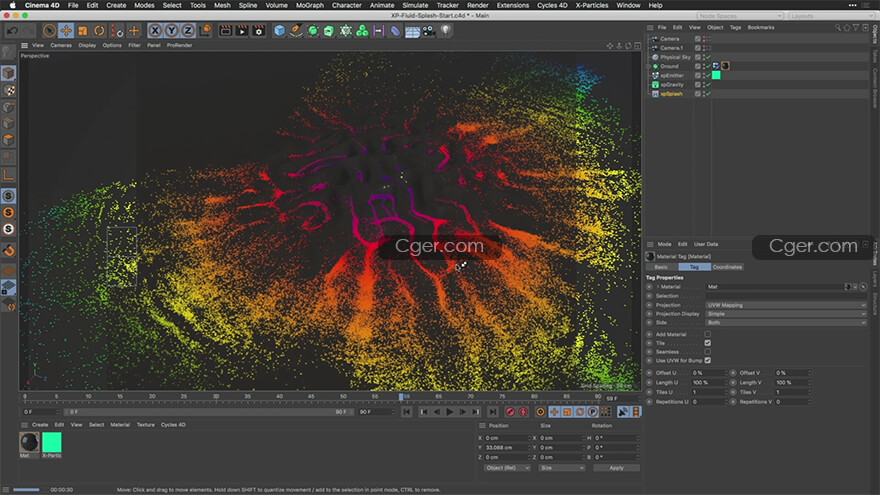Select the Mat material thumbnail
The width and height of the screenshot is (880, 495).
point(29,442)
